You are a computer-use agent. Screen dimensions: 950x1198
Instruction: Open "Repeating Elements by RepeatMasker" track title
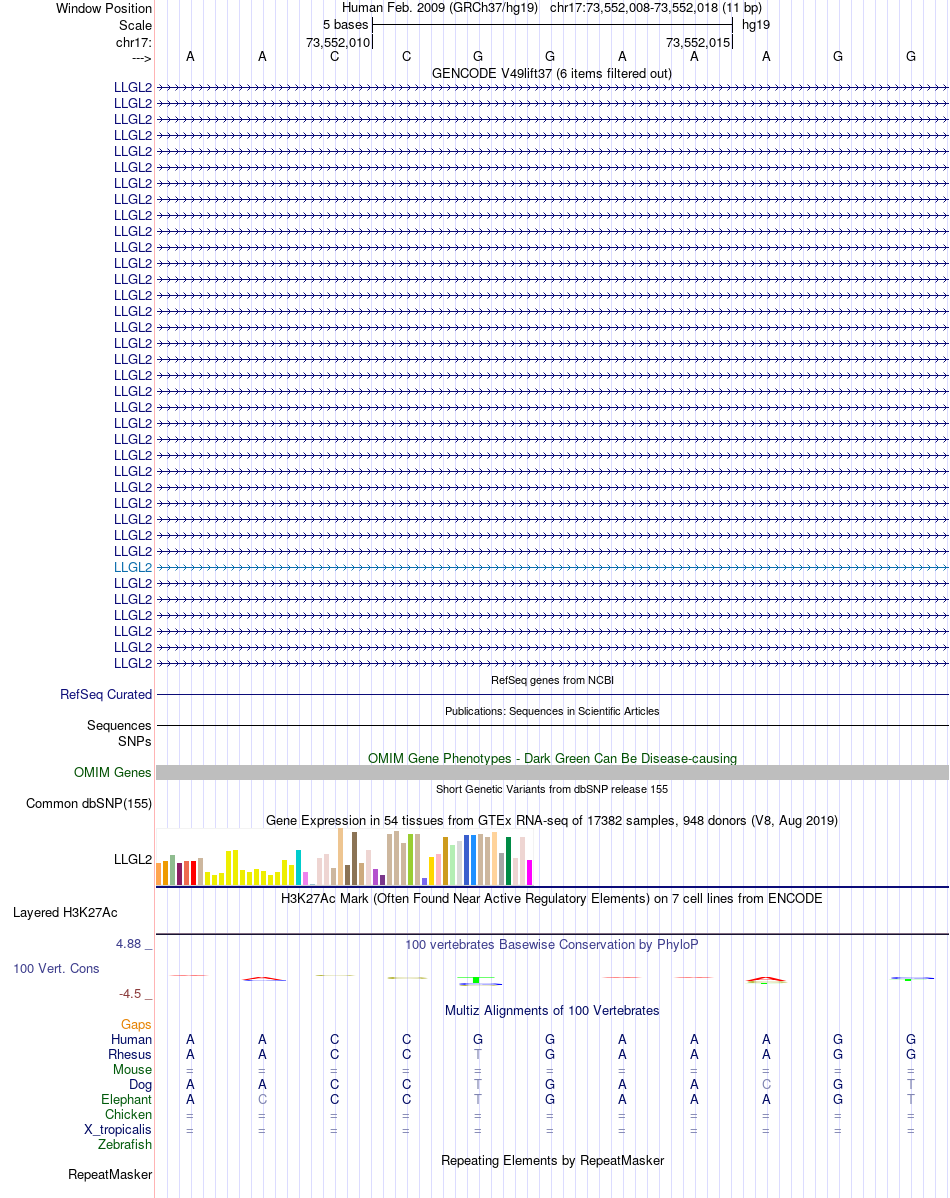(x=552, y=1160)
